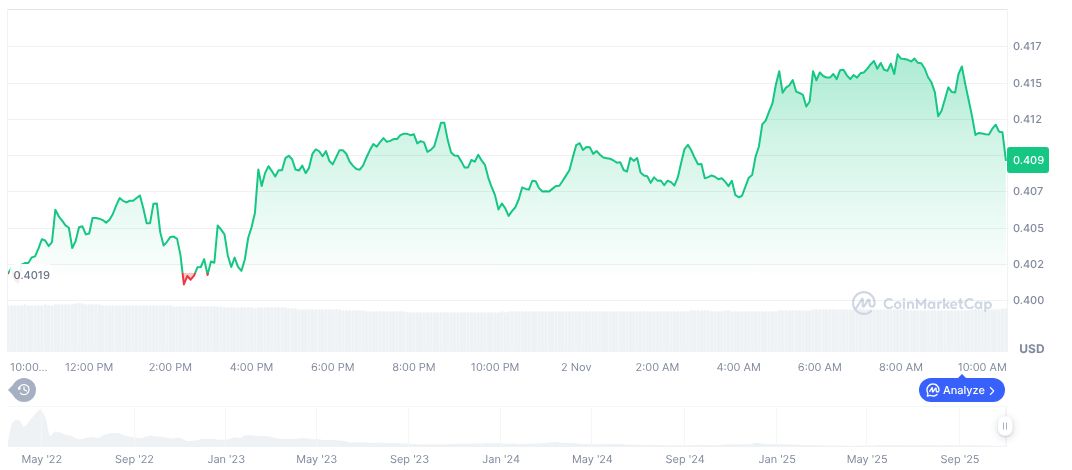This screenshot has height=470, width=1072.
Task: Click the chat icon inside the Analyze button
Action: 933,390
